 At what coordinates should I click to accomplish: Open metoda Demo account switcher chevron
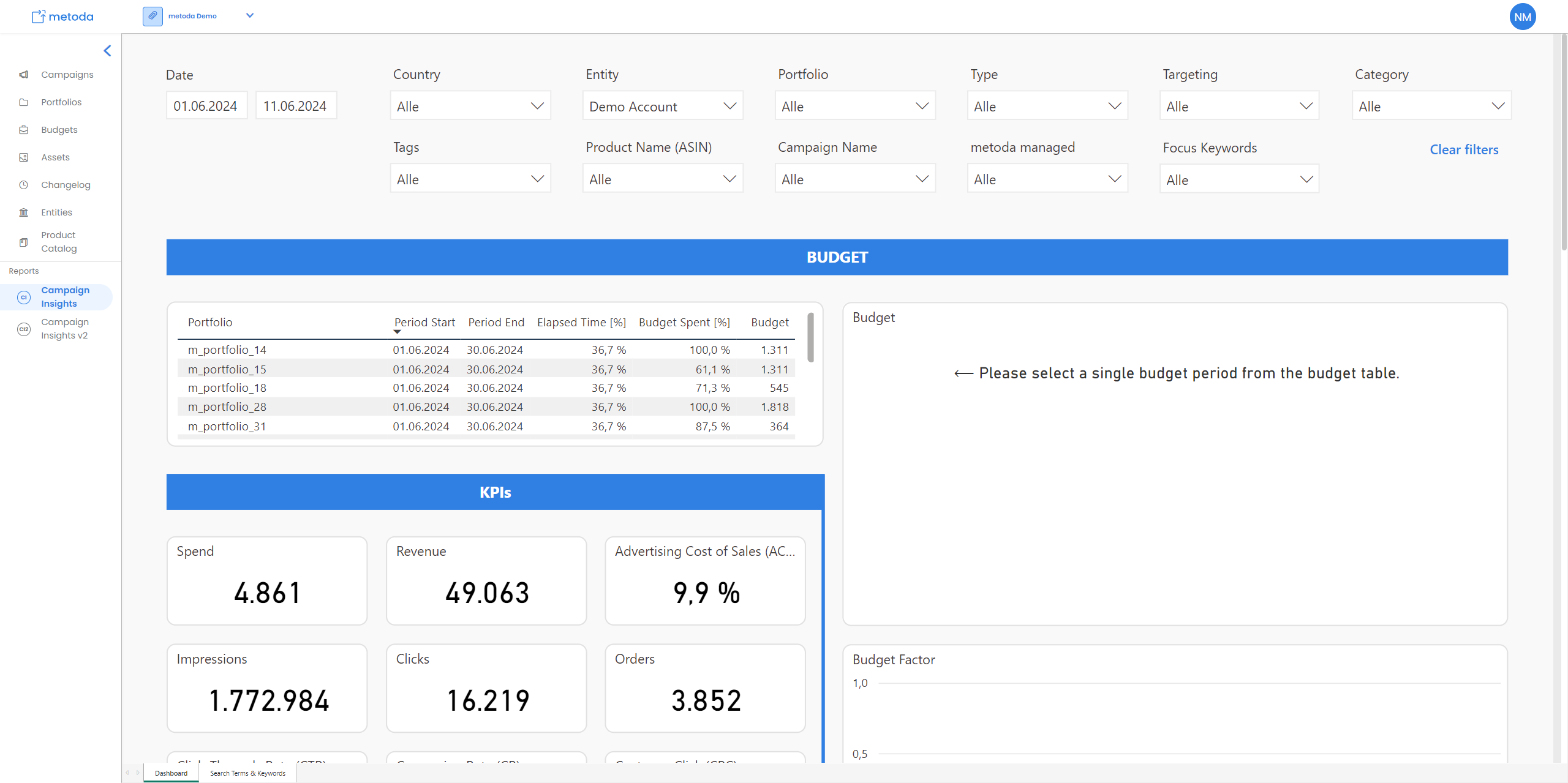pos(250,16)
